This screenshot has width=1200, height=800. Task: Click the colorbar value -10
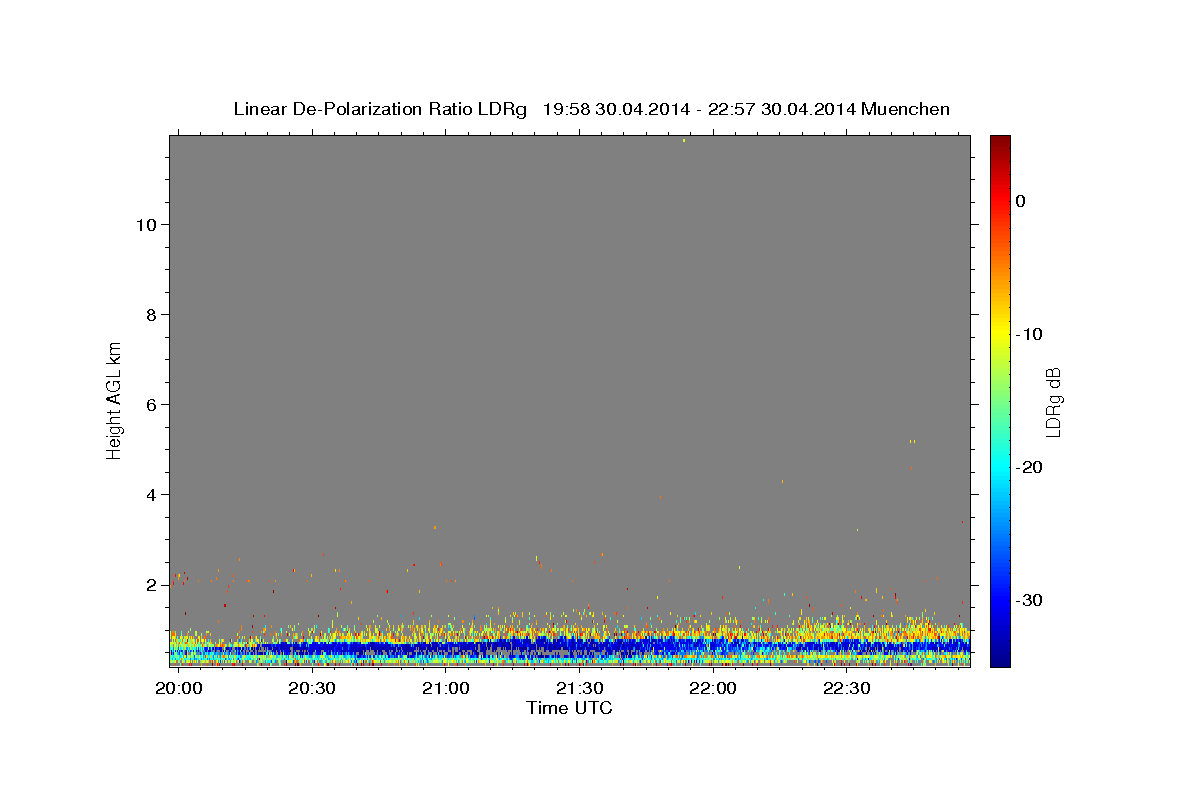(1030, 334)
